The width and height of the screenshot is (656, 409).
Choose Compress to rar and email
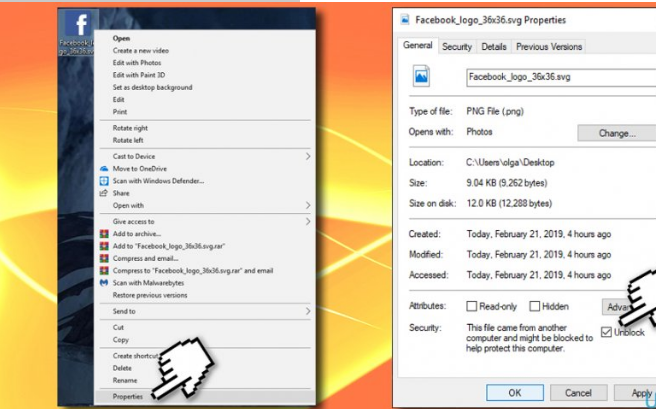click(193, 271)
